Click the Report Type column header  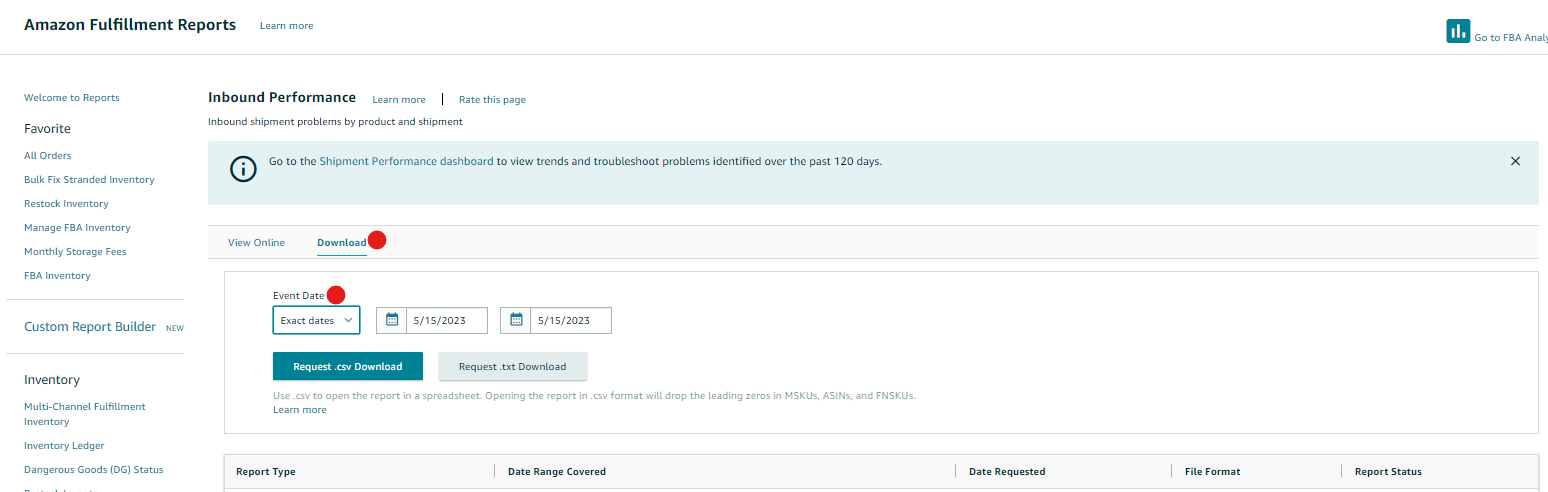[x=266, y=472]
